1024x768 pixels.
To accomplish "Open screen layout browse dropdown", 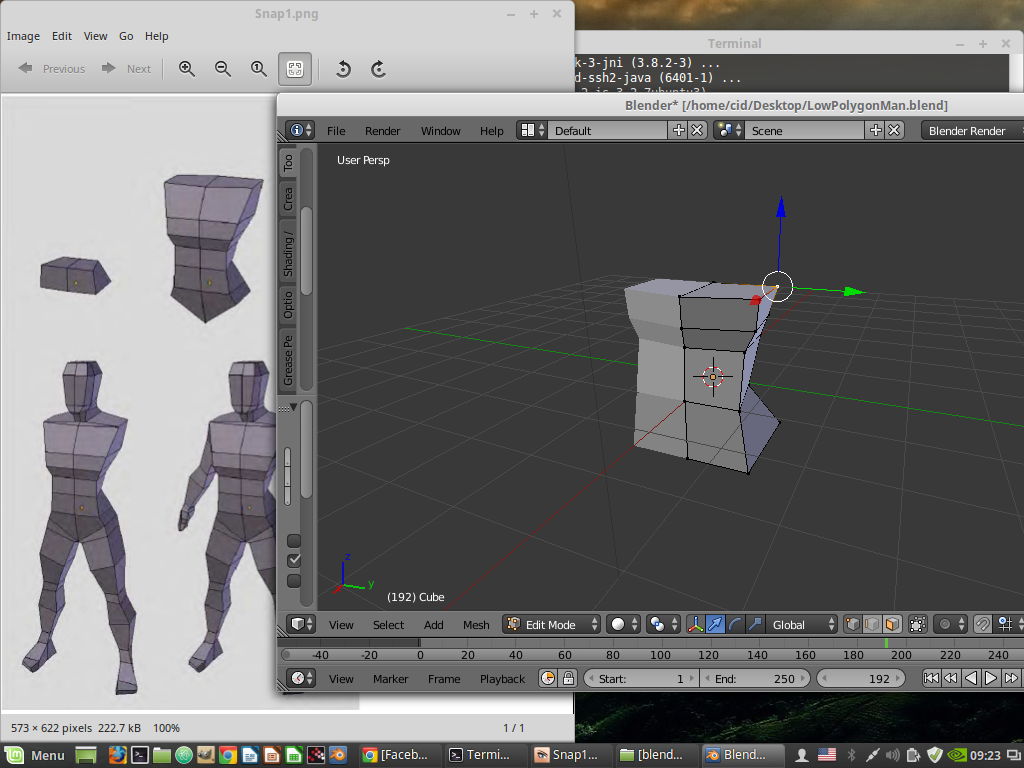I will [x=532, y=130].
